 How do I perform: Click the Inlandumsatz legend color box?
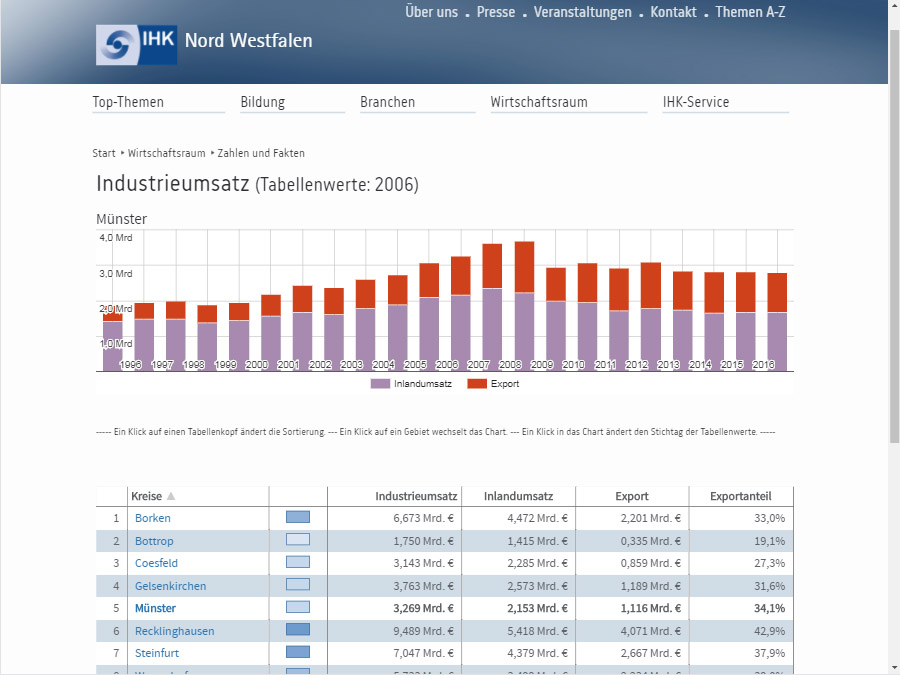pos(380,383)
